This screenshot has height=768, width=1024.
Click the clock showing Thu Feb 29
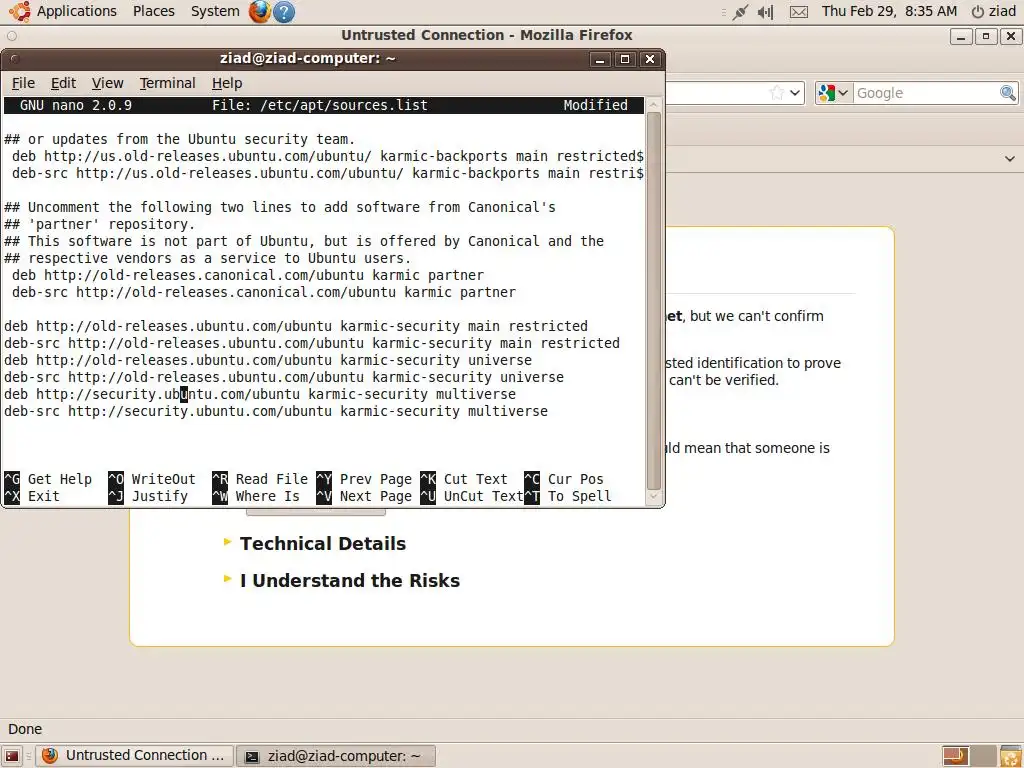pyautogui.click(x=889, y=11)
